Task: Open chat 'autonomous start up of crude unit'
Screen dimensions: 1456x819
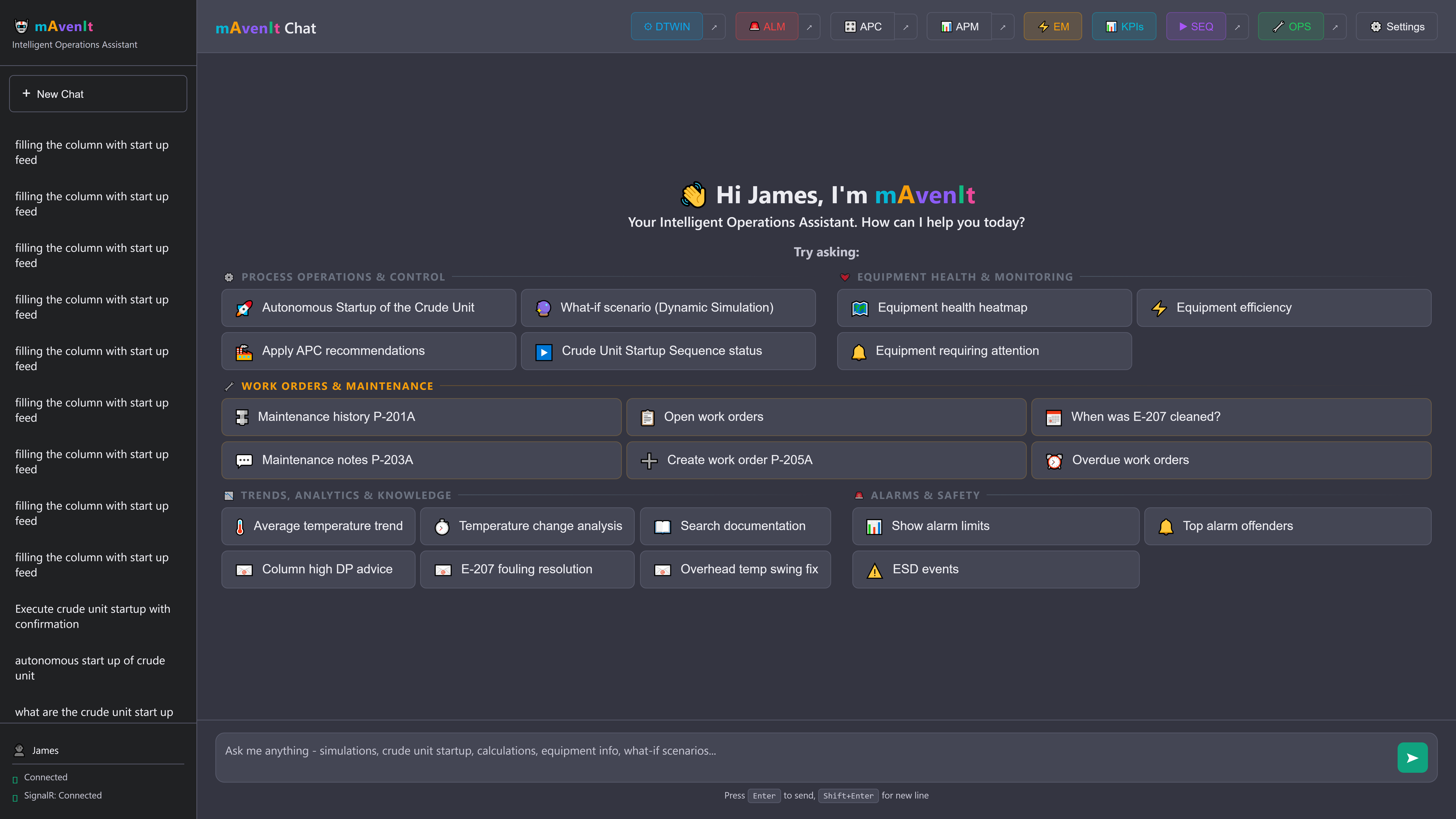Action: pyautogui.click(x=98, y=668)
